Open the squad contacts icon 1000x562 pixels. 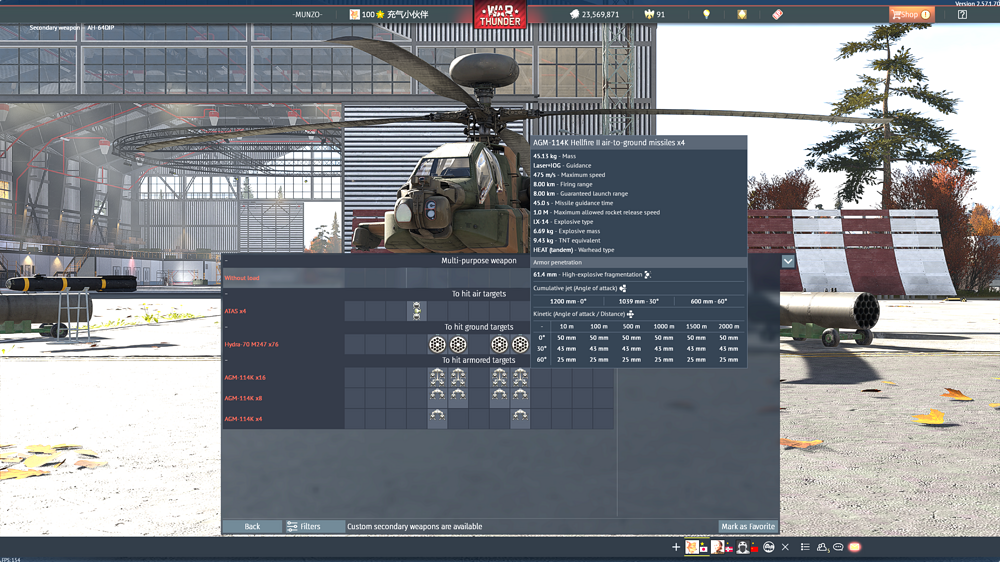tap(822, 547)
